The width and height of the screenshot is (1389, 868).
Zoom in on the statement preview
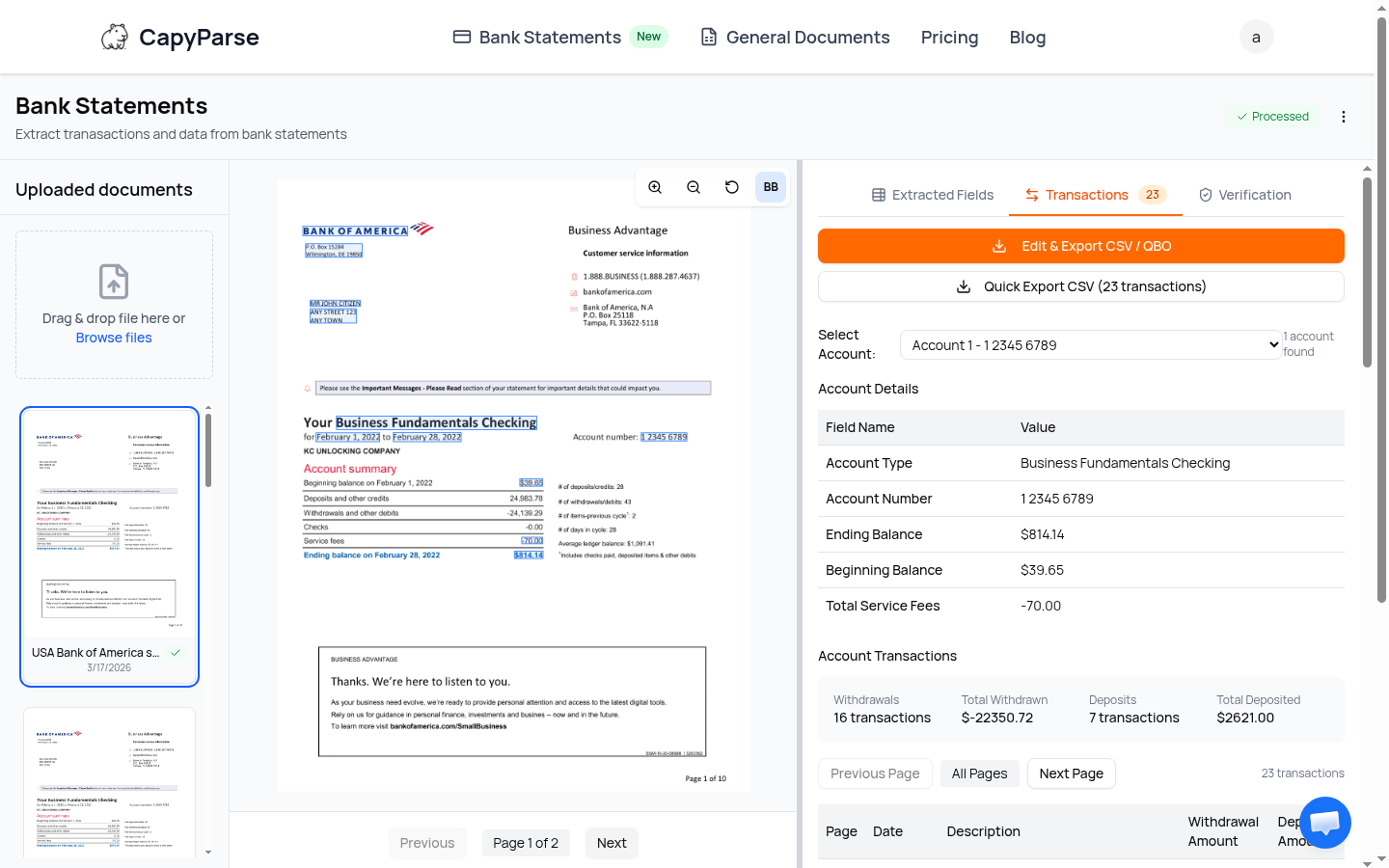[x=655, y=186]
